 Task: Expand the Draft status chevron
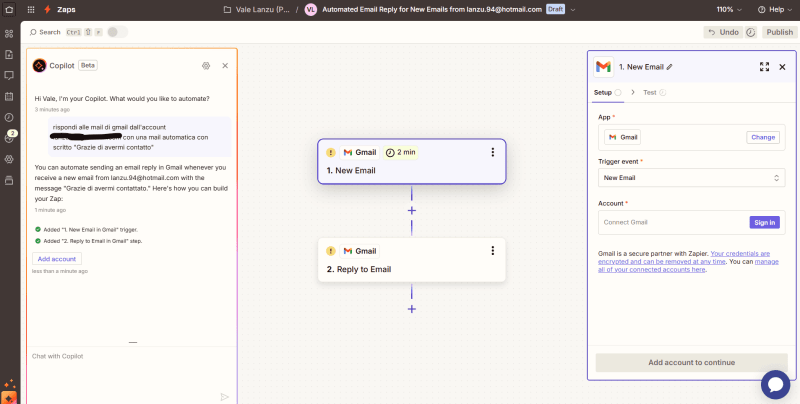[x=572, y=9]
